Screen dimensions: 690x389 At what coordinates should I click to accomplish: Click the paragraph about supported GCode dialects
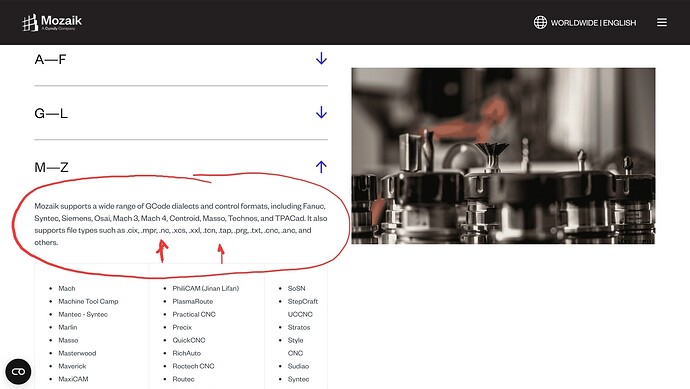coord(181,224)
